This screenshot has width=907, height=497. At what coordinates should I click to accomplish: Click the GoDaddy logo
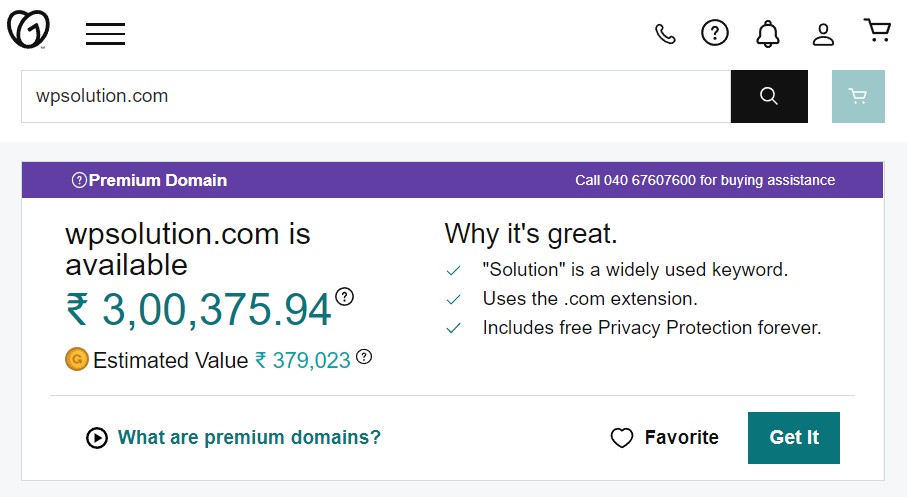[28, 30]
